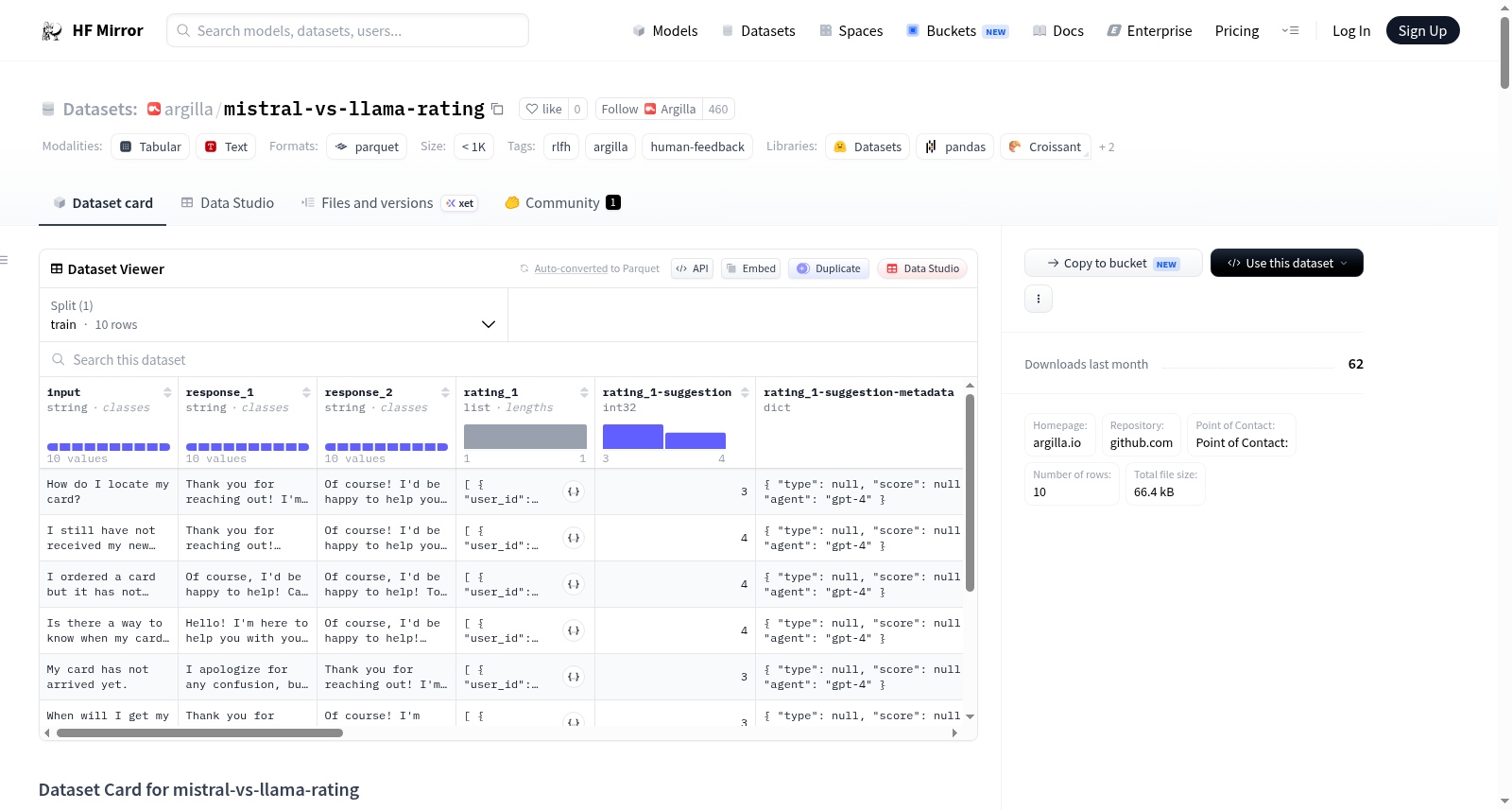Screen dimensions: 1512x810
Task: Copy dataset name with the copy icon
Action: click(497, 109)
